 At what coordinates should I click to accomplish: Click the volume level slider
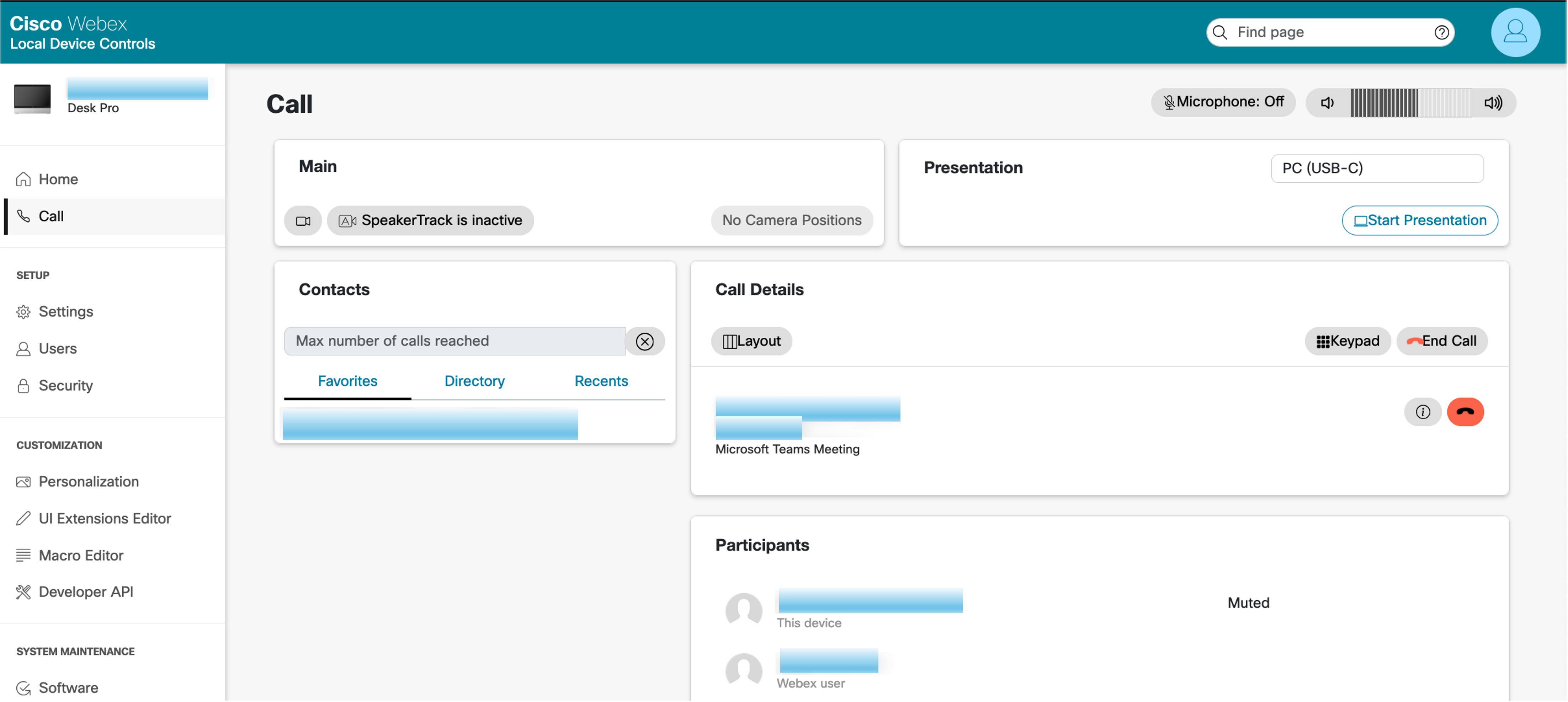(1410, 103)
